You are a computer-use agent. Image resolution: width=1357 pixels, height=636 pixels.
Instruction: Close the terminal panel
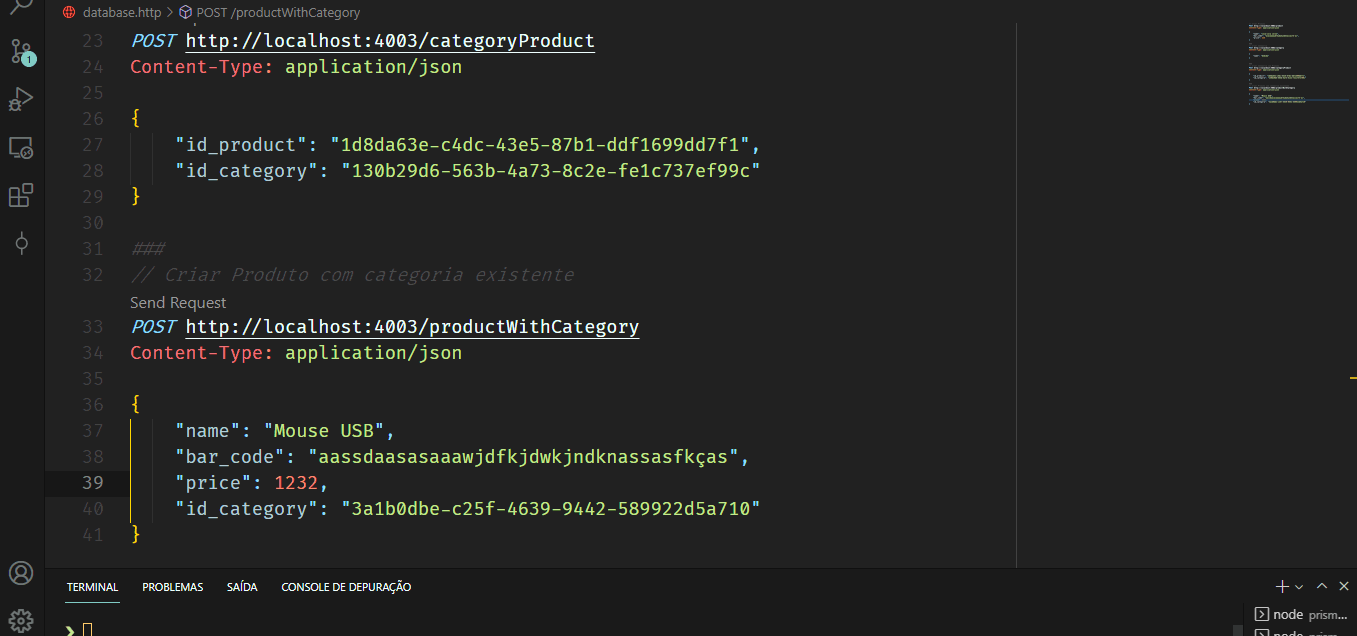[1343, 587]
